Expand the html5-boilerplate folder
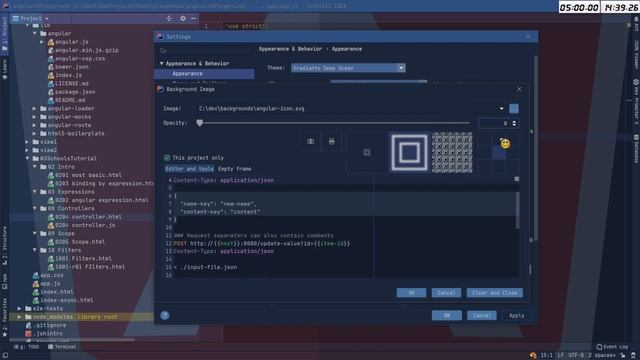Viewport: 640px width, 360px height. [35, 133]
